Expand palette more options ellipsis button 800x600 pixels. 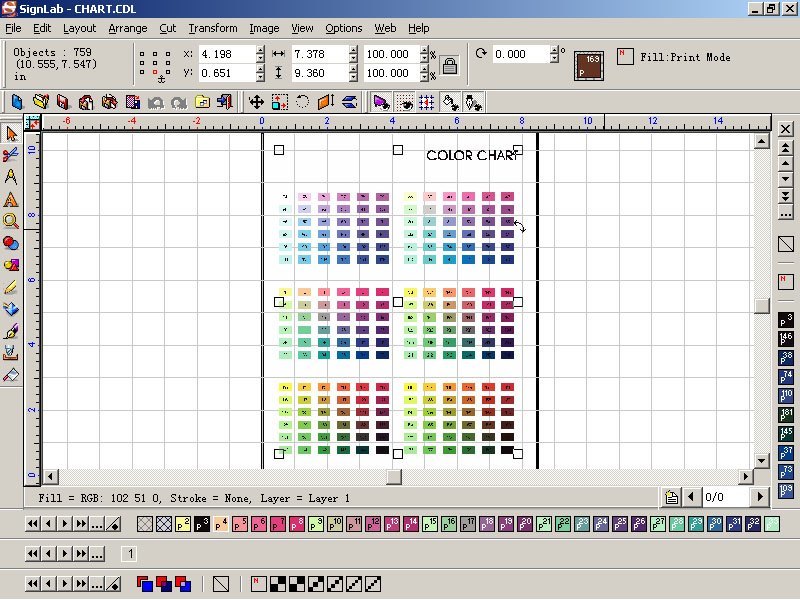click(96, 524)
